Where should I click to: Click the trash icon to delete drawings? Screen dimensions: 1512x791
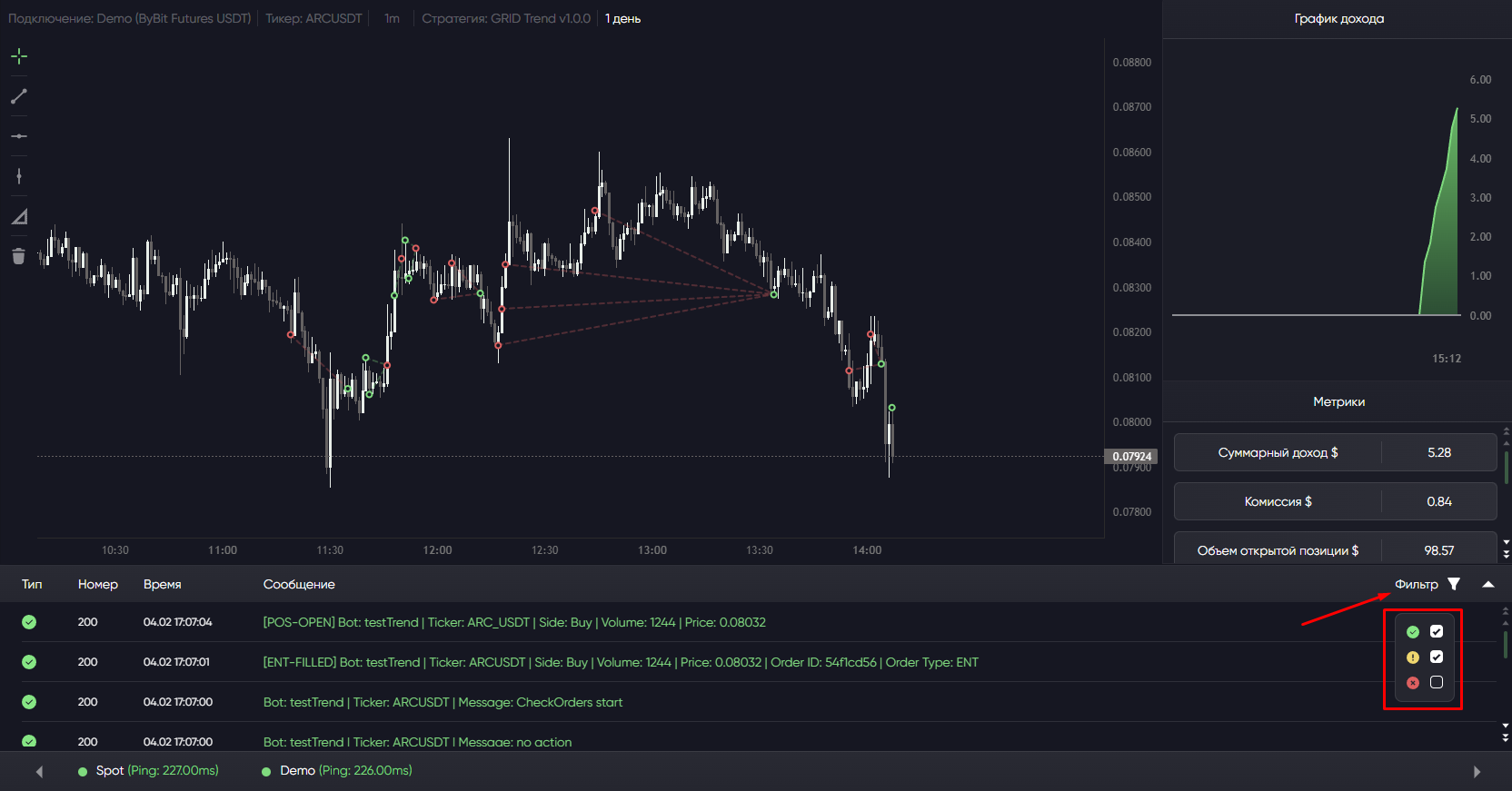coord(19,256)
